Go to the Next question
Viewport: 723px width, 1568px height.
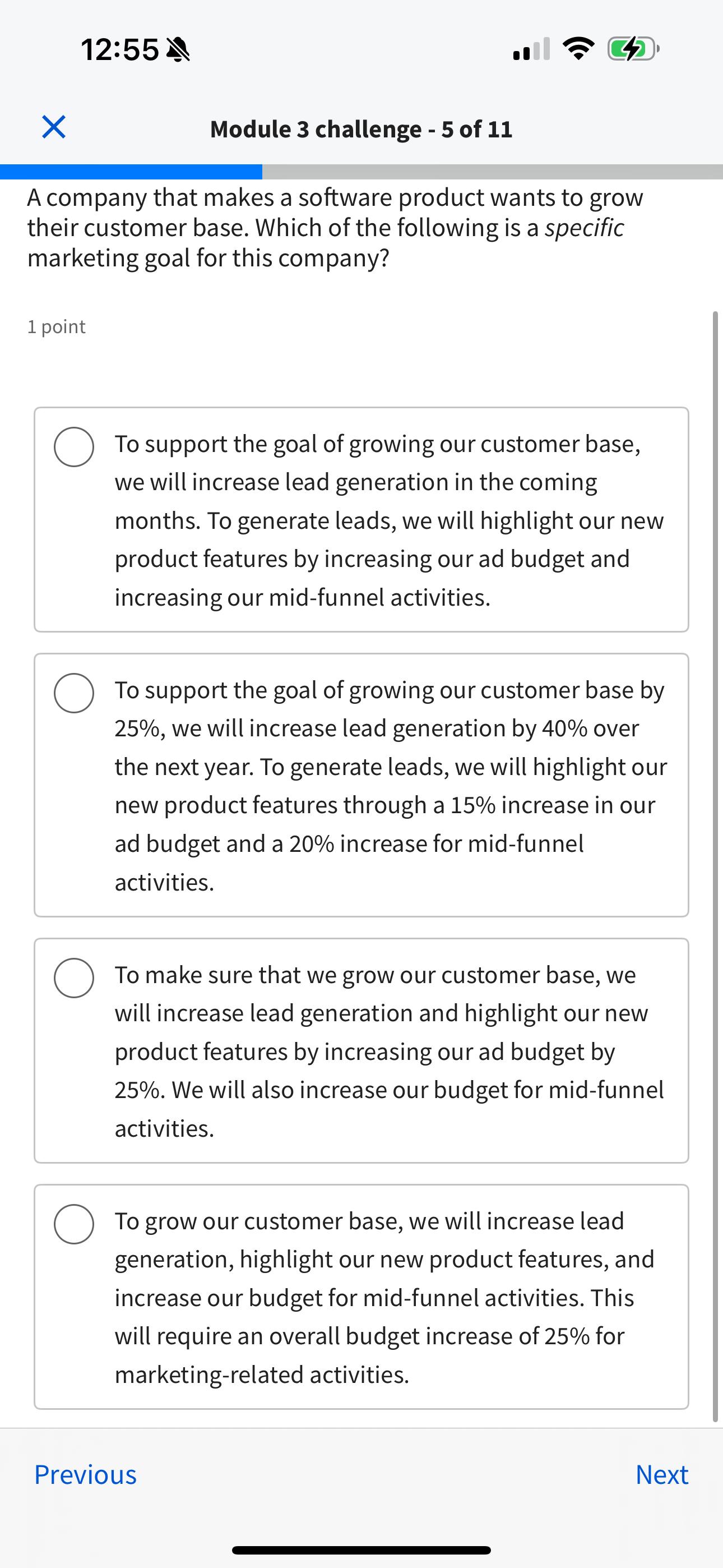click(x=662, y=1474)
